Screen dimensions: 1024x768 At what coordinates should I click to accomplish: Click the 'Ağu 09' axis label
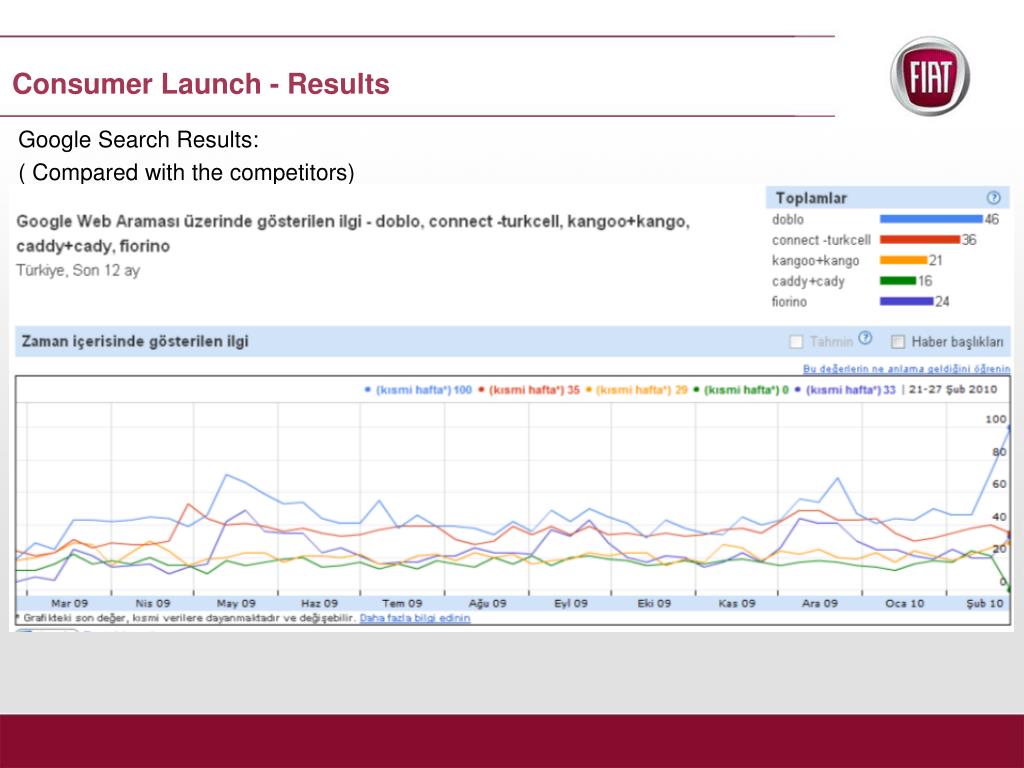click(x=487, y=603)
